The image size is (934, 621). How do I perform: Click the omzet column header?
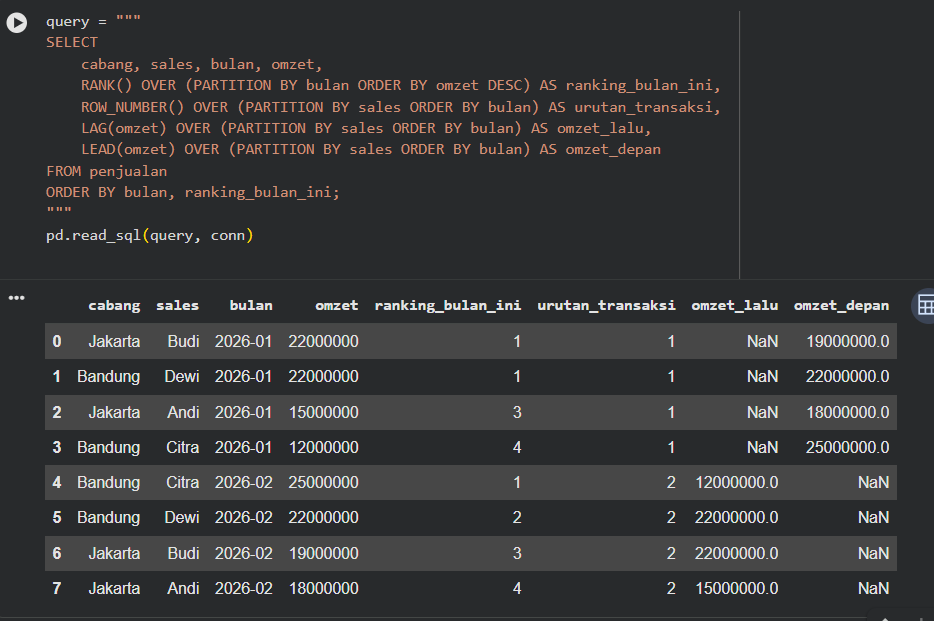[337, 305]
